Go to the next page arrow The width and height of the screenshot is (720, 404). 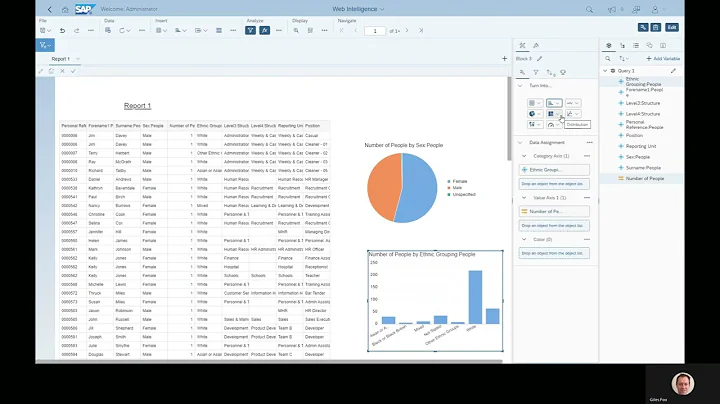point(407,30)
